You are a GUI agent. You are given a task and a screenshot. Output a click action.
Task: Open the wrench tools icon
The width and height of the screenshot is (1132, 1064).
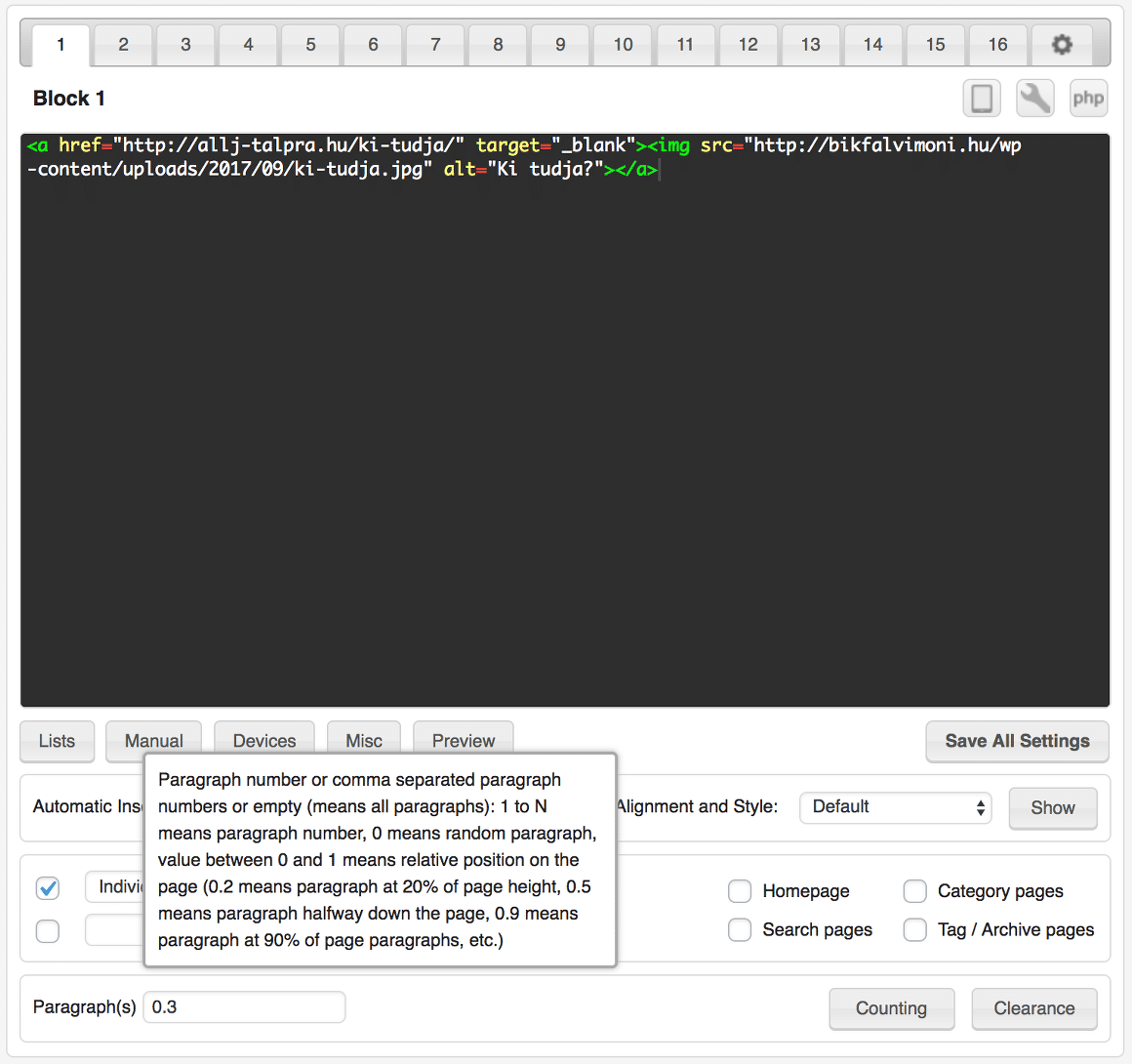pos(1035,99)
